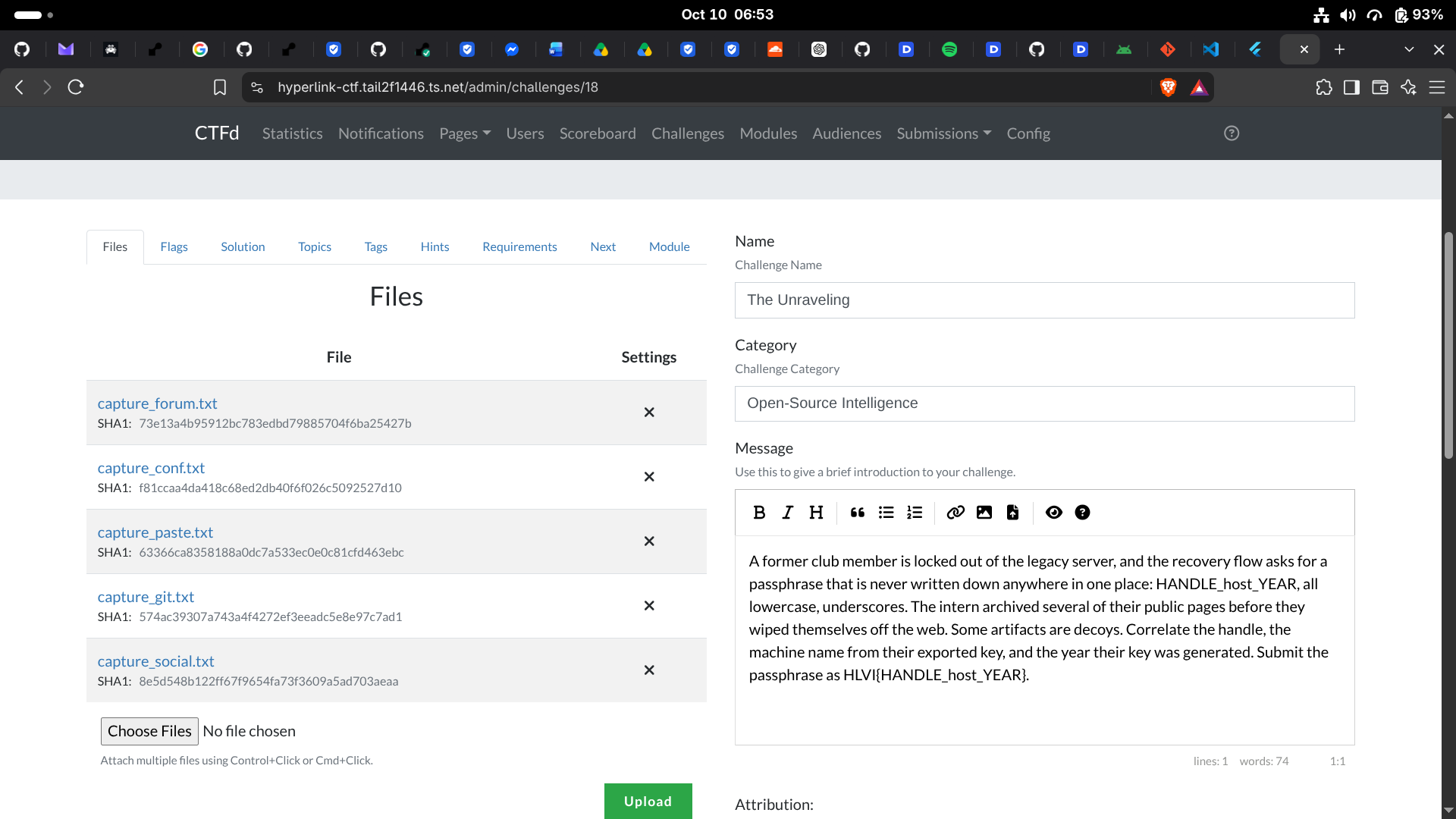This screenshot has width=1456, height=819.
Task: Select the Module tab
Action: (669, 247)
